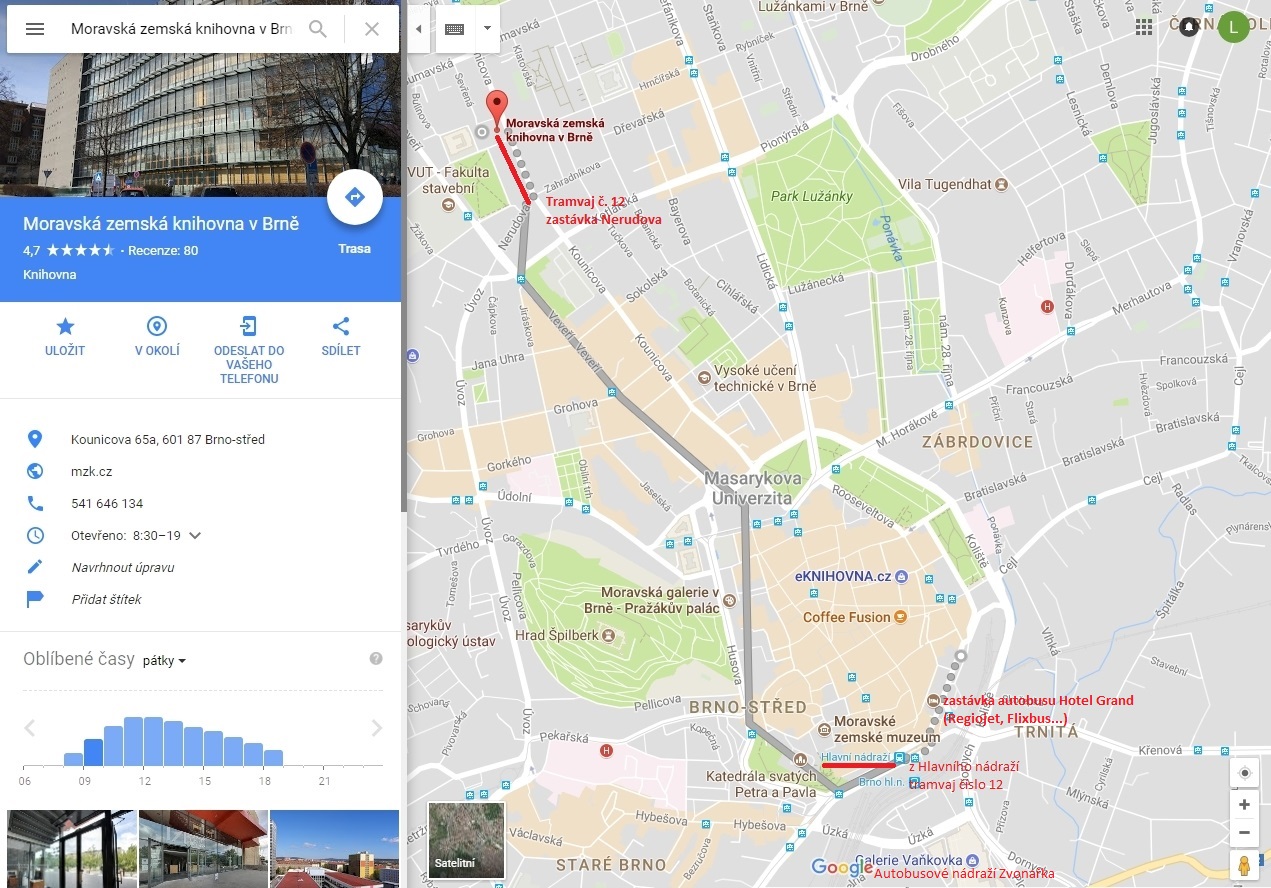Toggle the on-screen keyboard input tool
The image size is (1271, 888).
pyautogui.click(x=454, y=29)
